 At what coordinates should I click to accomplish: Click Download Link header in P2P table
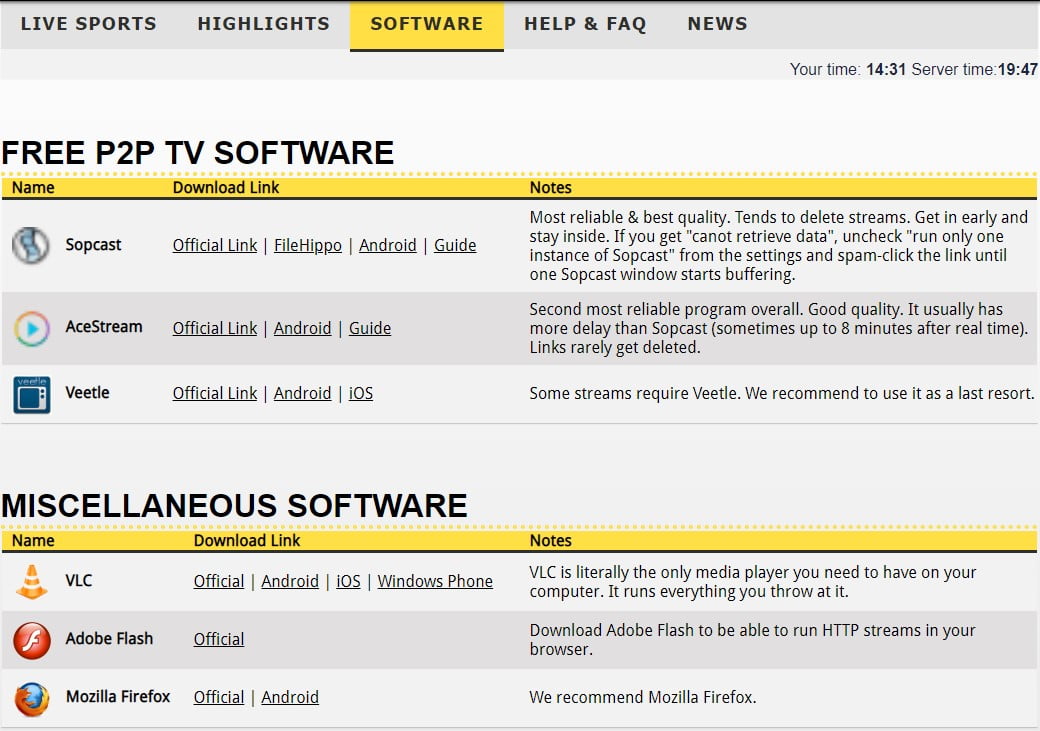[226, 188]
